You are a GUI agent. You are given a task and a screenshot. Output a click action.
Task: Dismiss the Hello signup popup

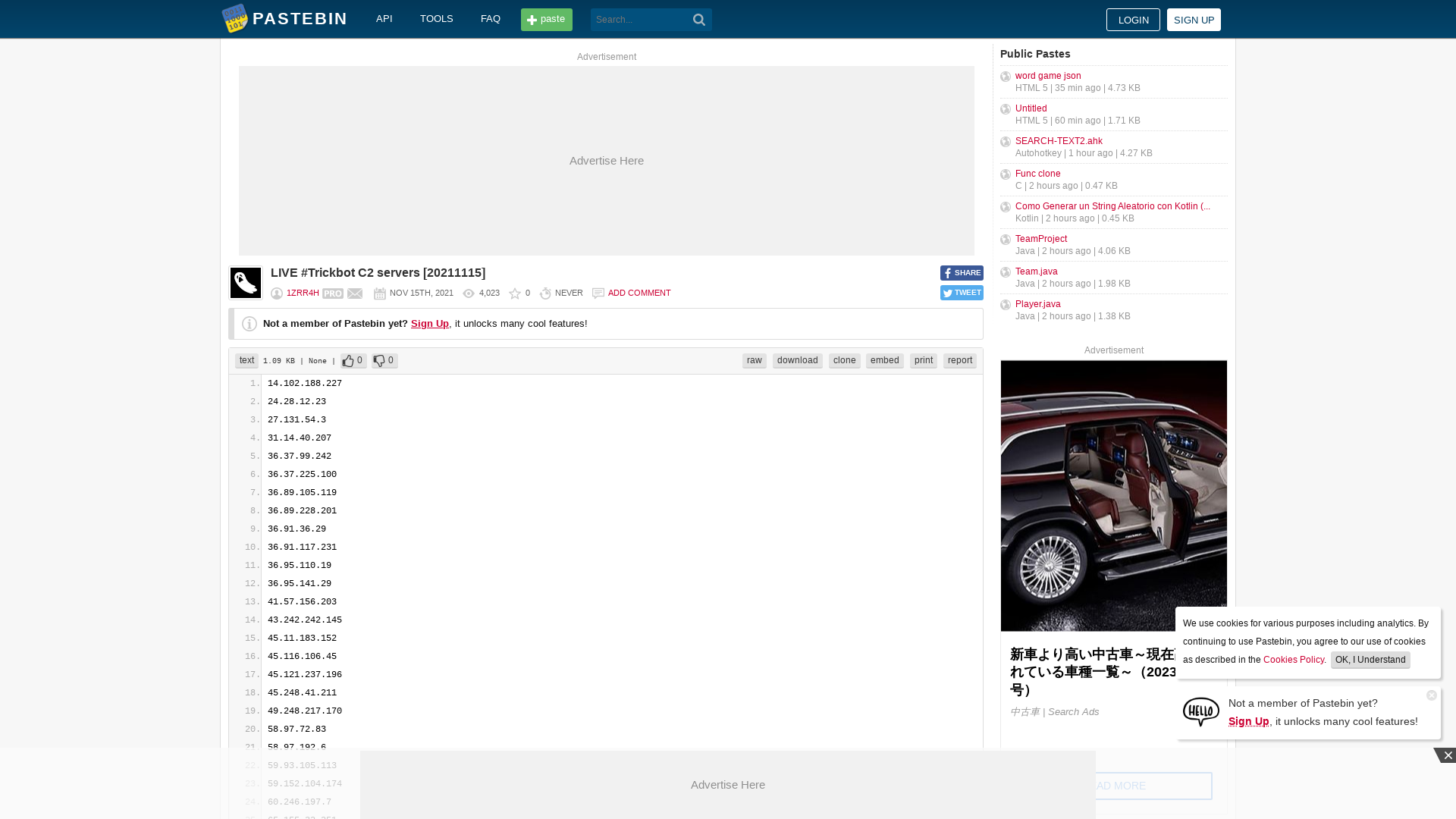[x=1432, y=695]
